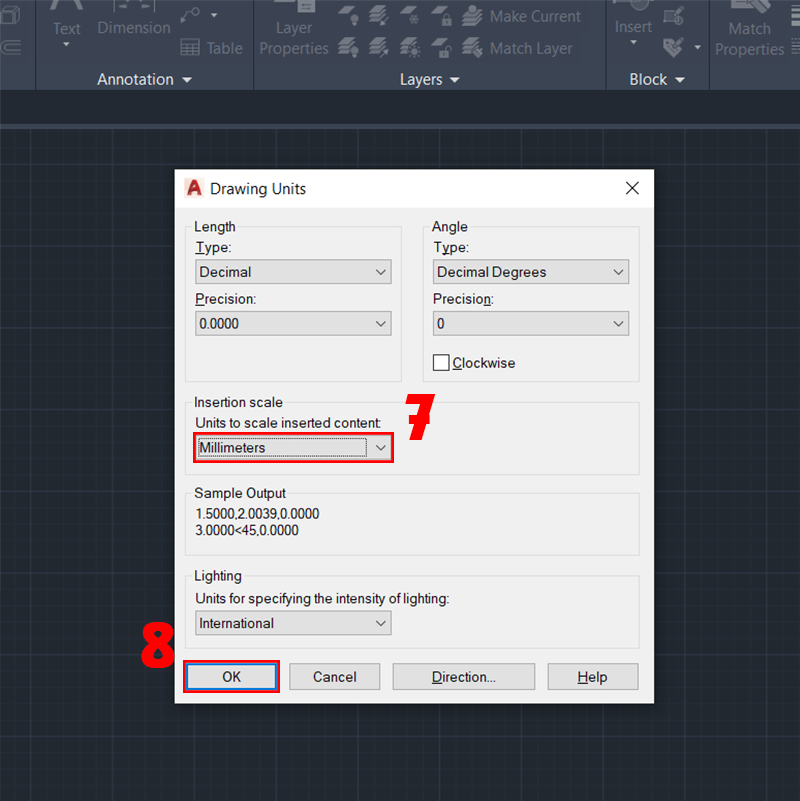Click OK in Drawing Units dialog
Screen dimensions: 800x801
[x=231, y=677]
